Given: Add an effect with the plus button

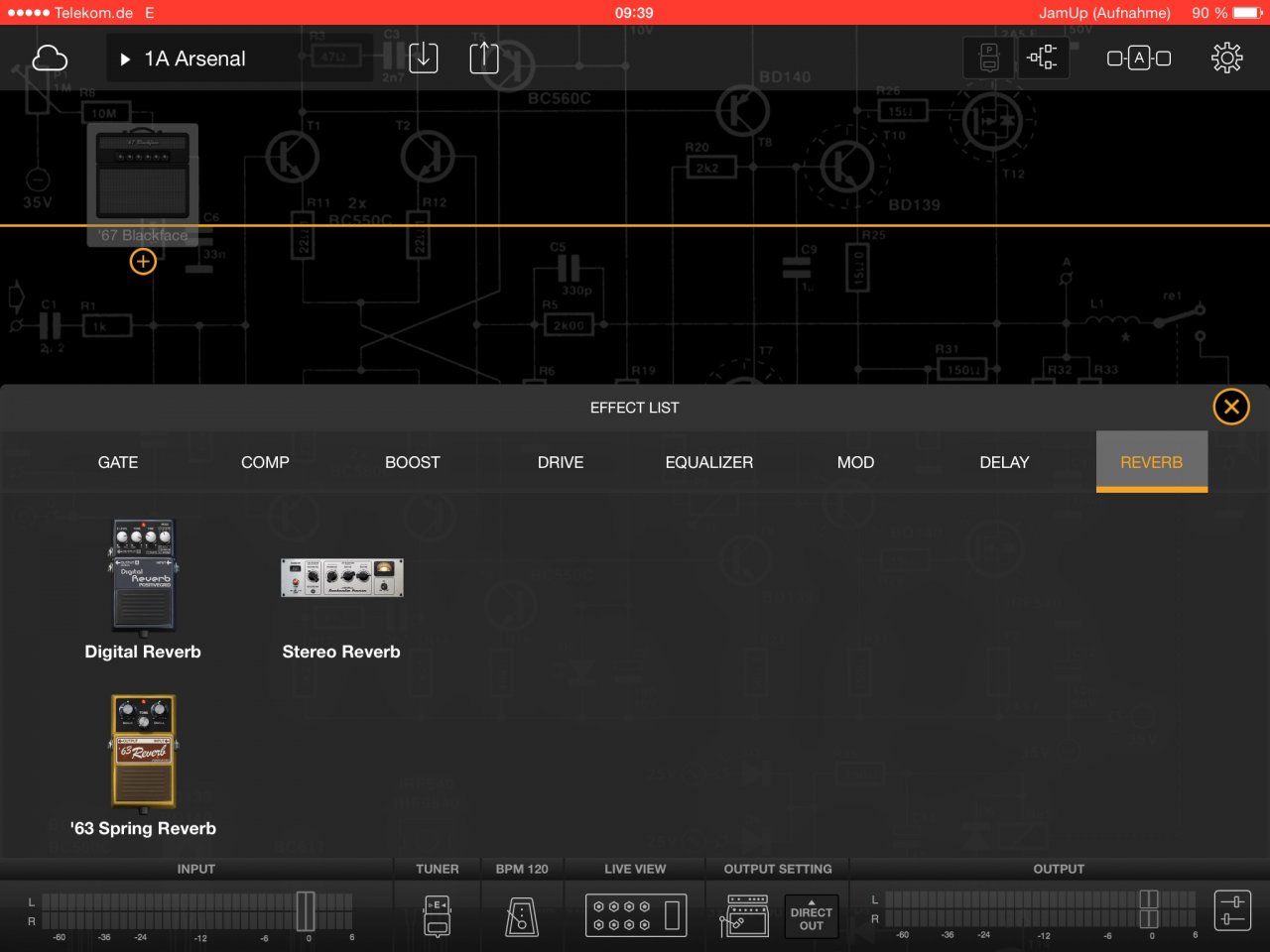Looking at the screenshot, I should point(143,262).
